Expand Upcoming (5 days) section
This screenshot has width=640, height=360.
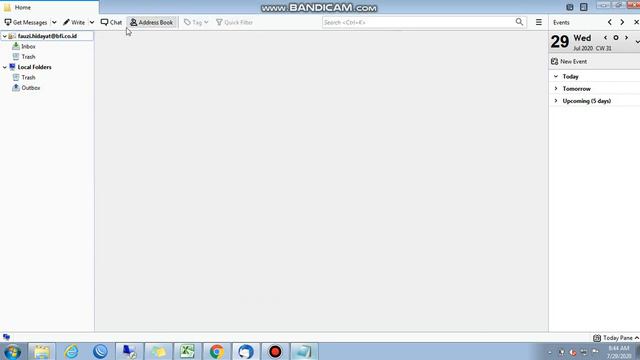(x=556, y=101)
